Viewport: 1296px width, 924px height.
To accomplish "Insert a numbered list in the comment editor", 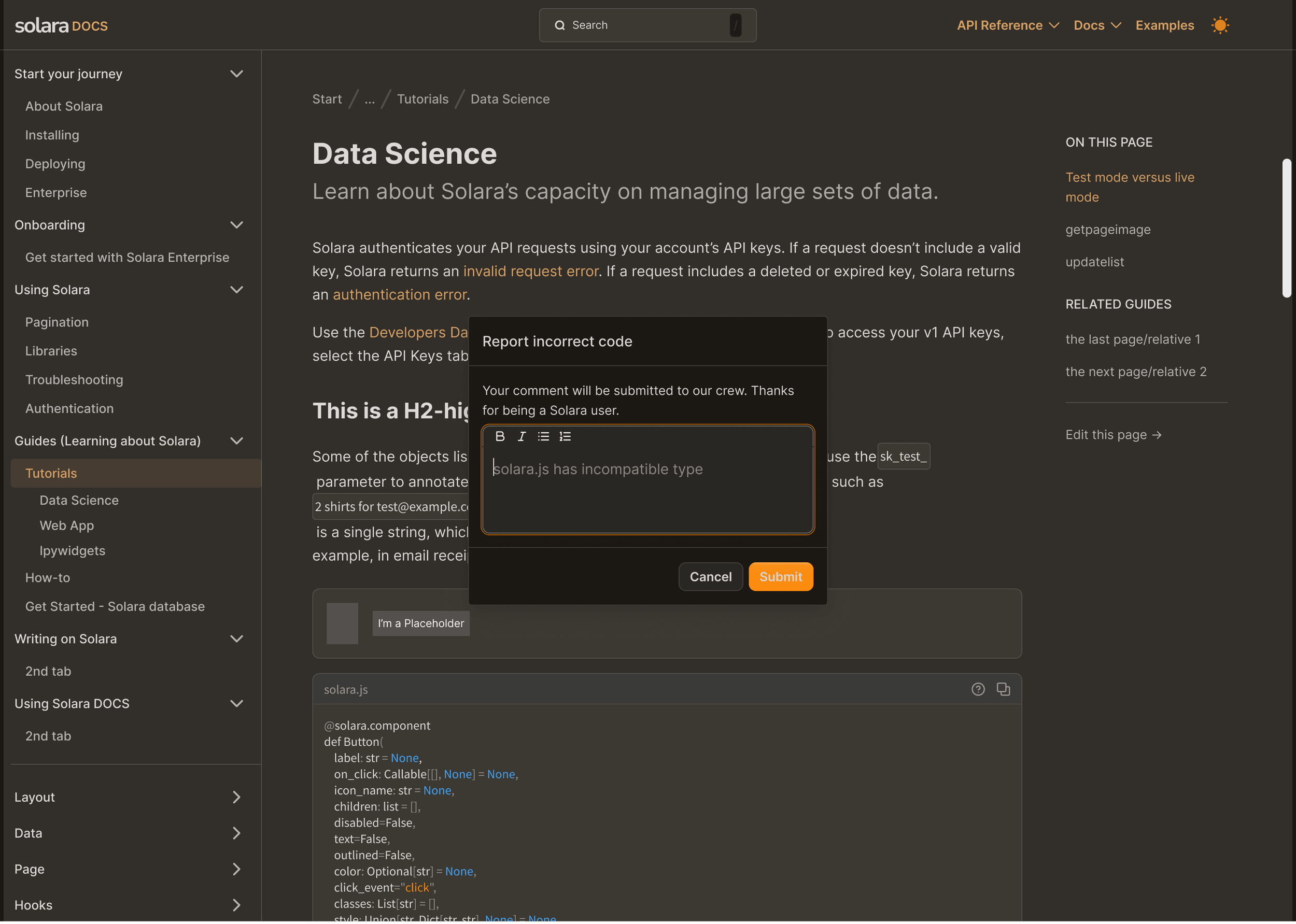I will [x=565, y=436].
